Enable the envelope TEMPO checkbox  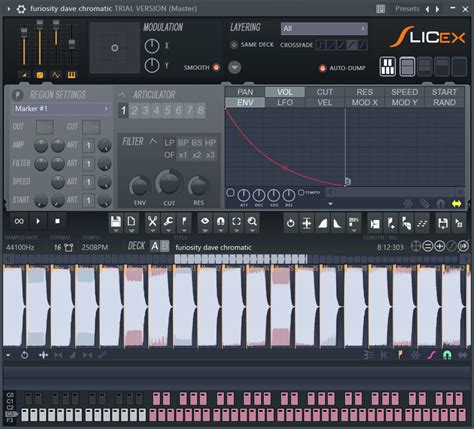(301, 192)
